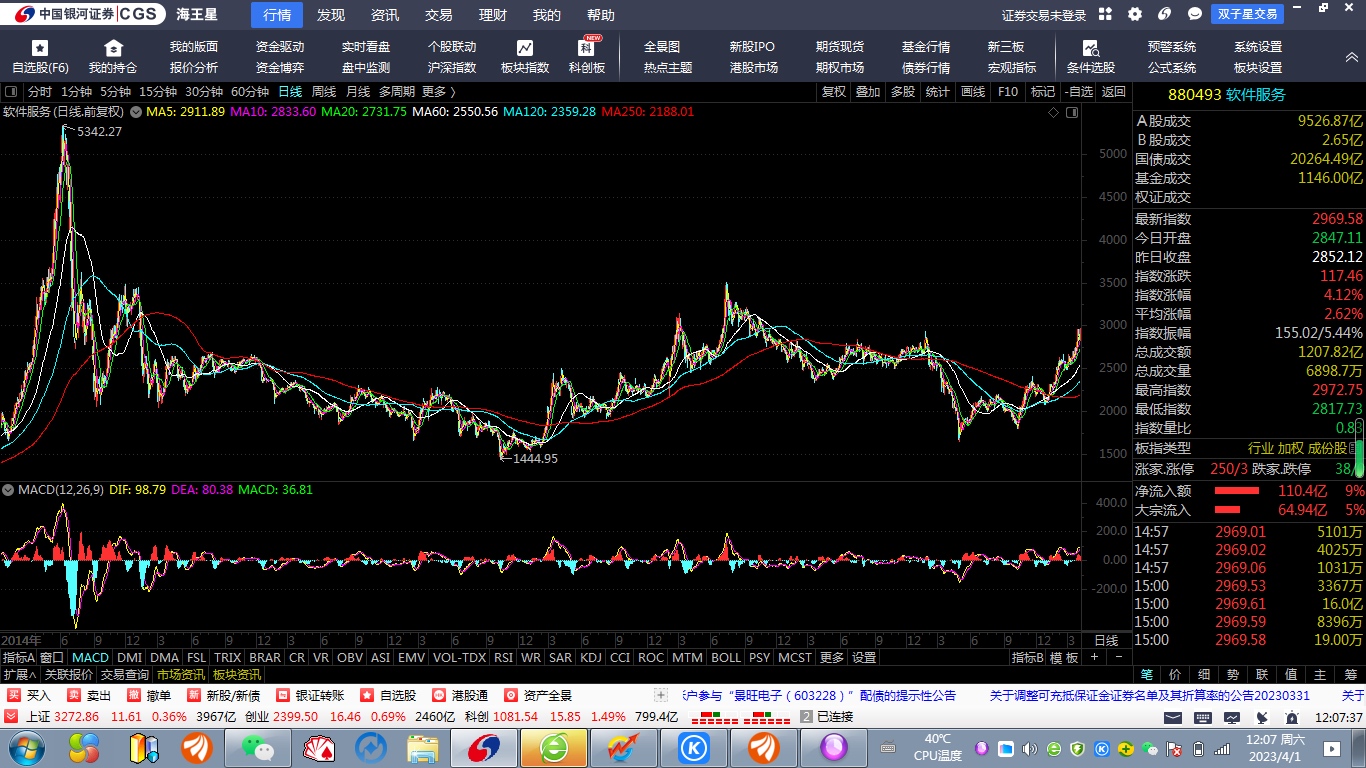
Task: Click the 双子星交易 button
Action: pyautogui.click(x=1248, y=14)
